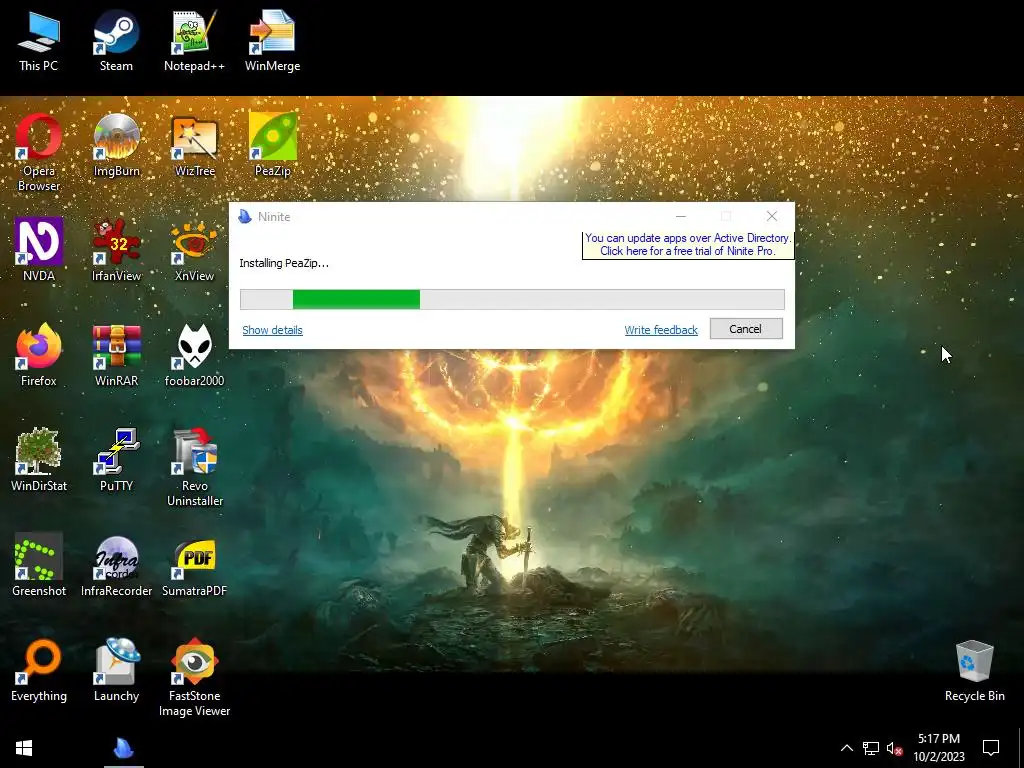Open the taskbar clock and date
1024x768 pixels.
click(939, 748)
